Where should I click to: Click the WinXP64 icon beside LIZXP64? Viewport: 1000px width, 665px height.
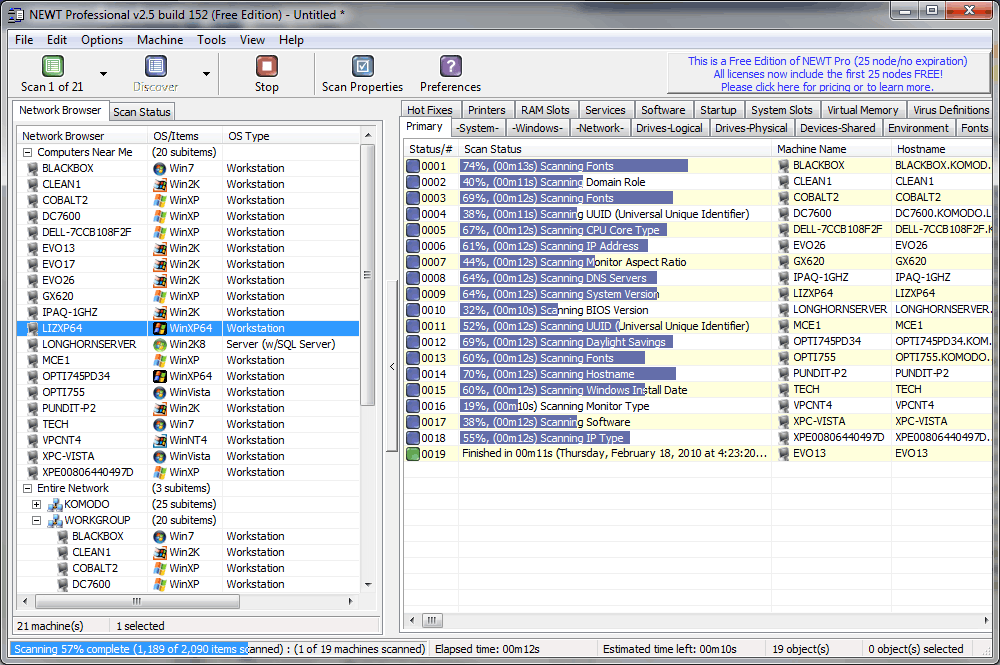(158, 328)
